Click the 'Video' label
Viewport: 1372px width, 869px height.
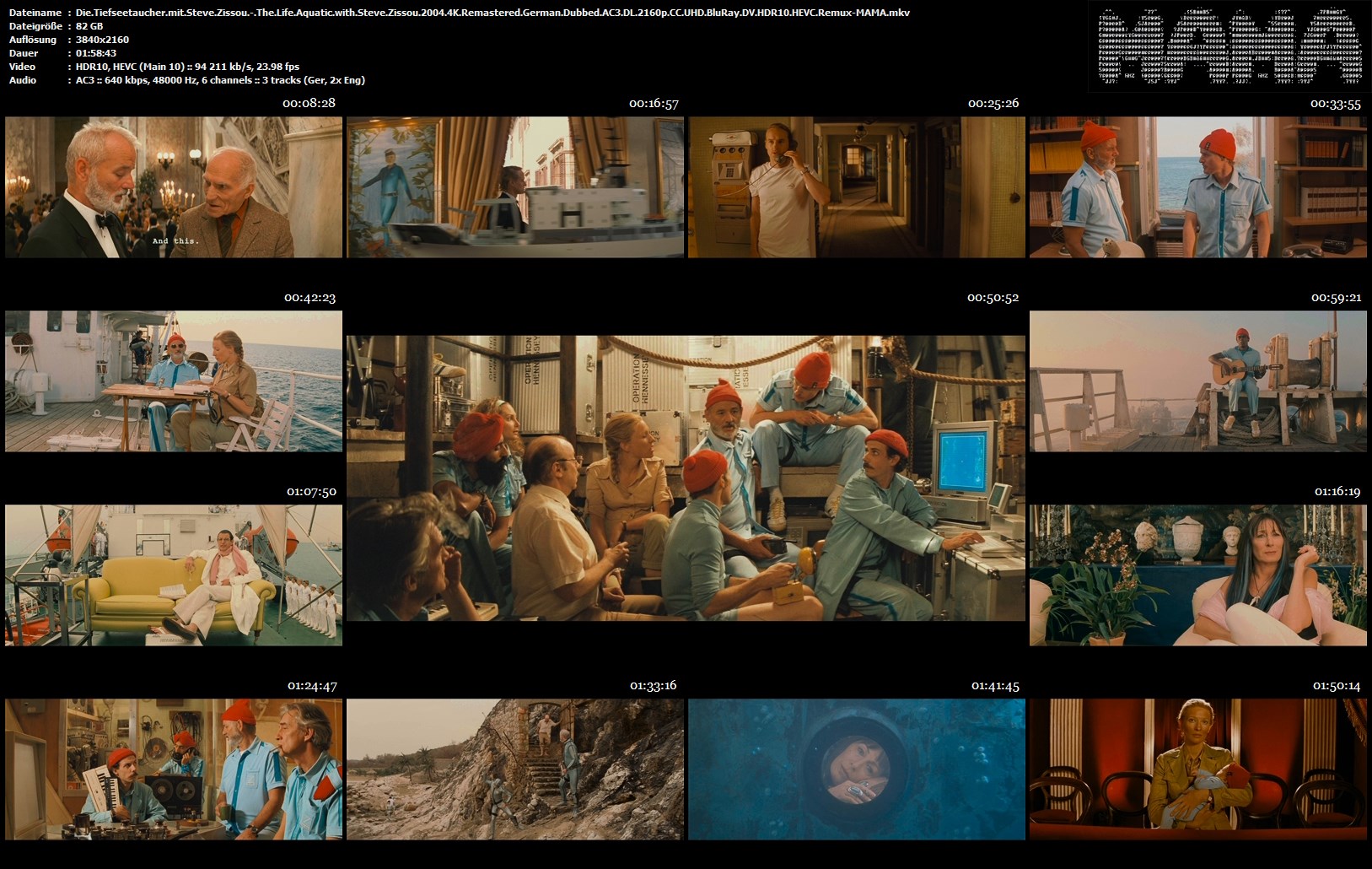click(22, 67)
